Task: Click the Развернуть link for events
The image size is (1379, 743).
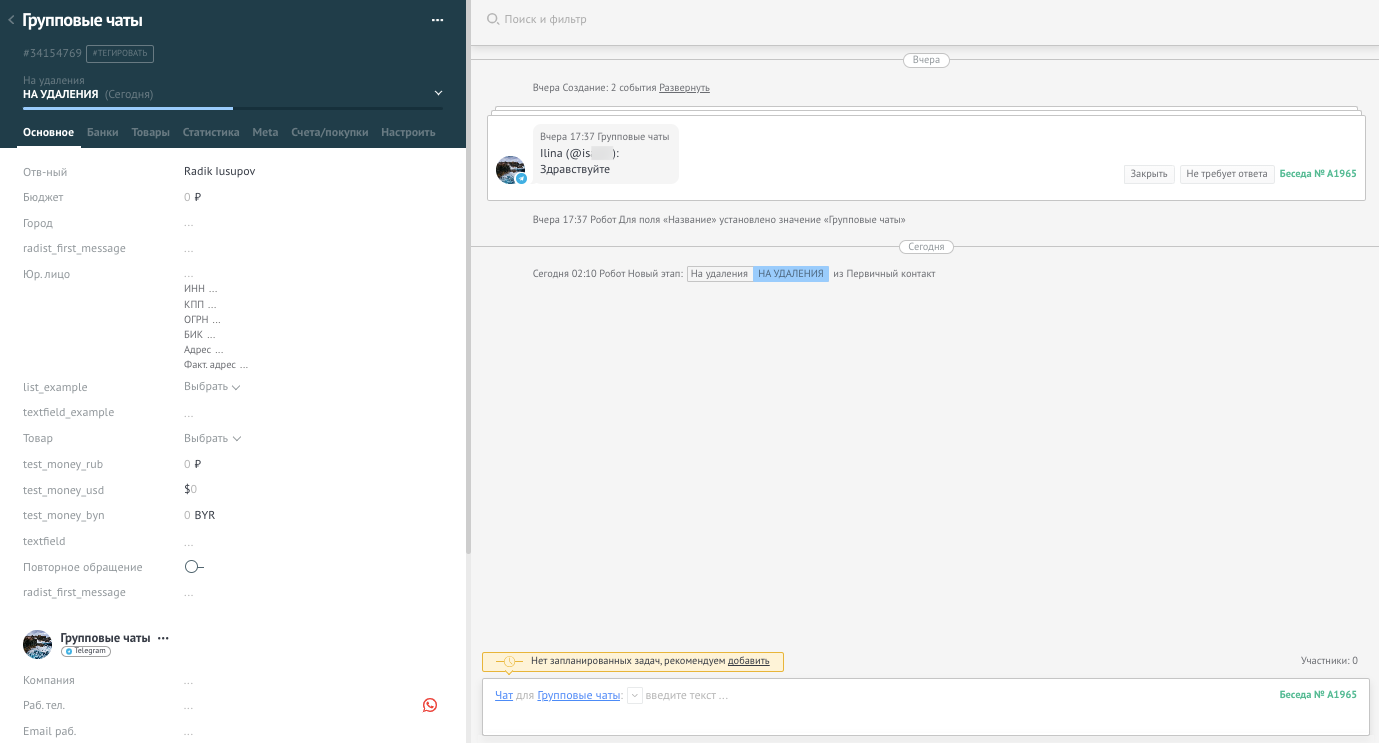Action: click(684, 88)
